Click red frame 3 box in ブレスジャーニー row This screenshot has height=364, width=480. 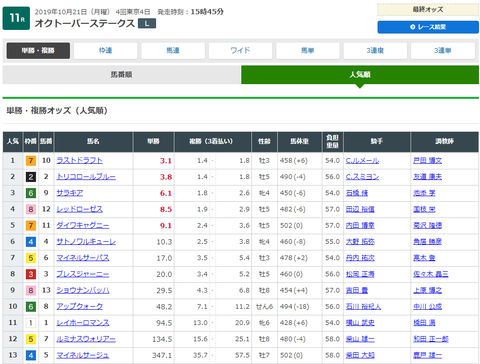(x=31, y=274)
